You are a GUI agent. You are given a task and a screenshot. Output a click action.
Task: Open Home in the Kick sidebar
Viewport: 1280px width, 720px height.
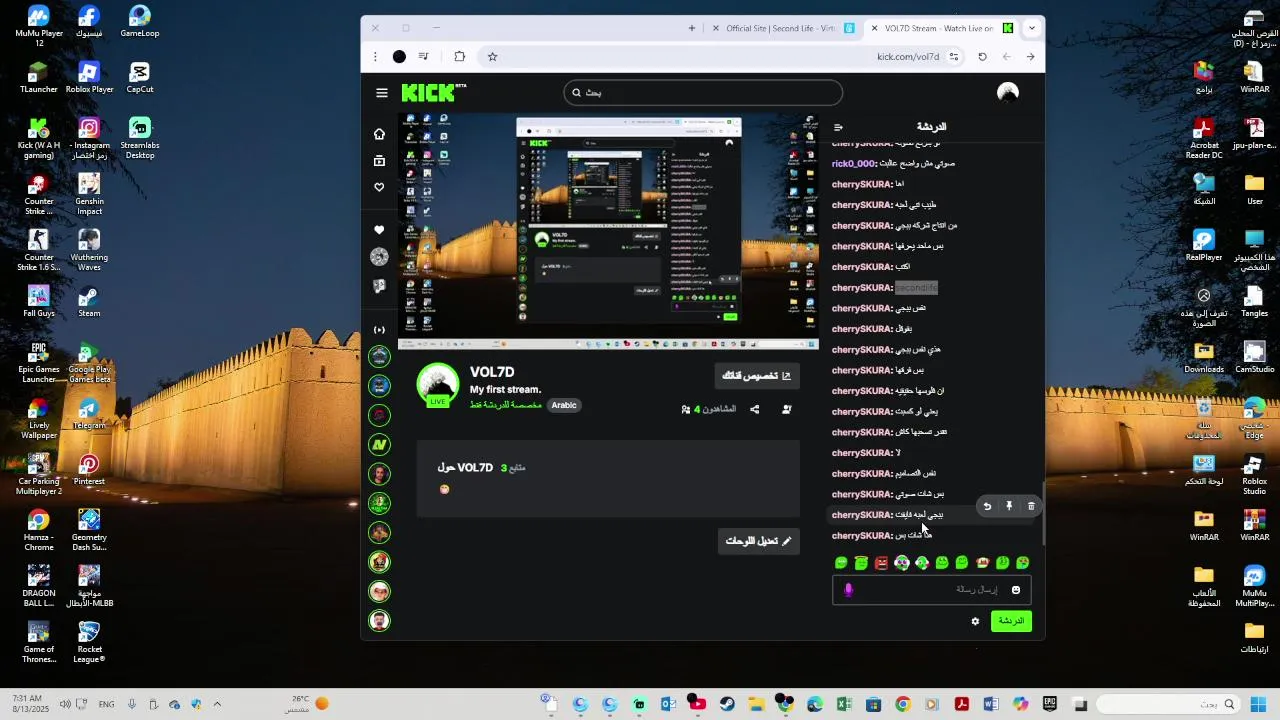coord(379,134)
